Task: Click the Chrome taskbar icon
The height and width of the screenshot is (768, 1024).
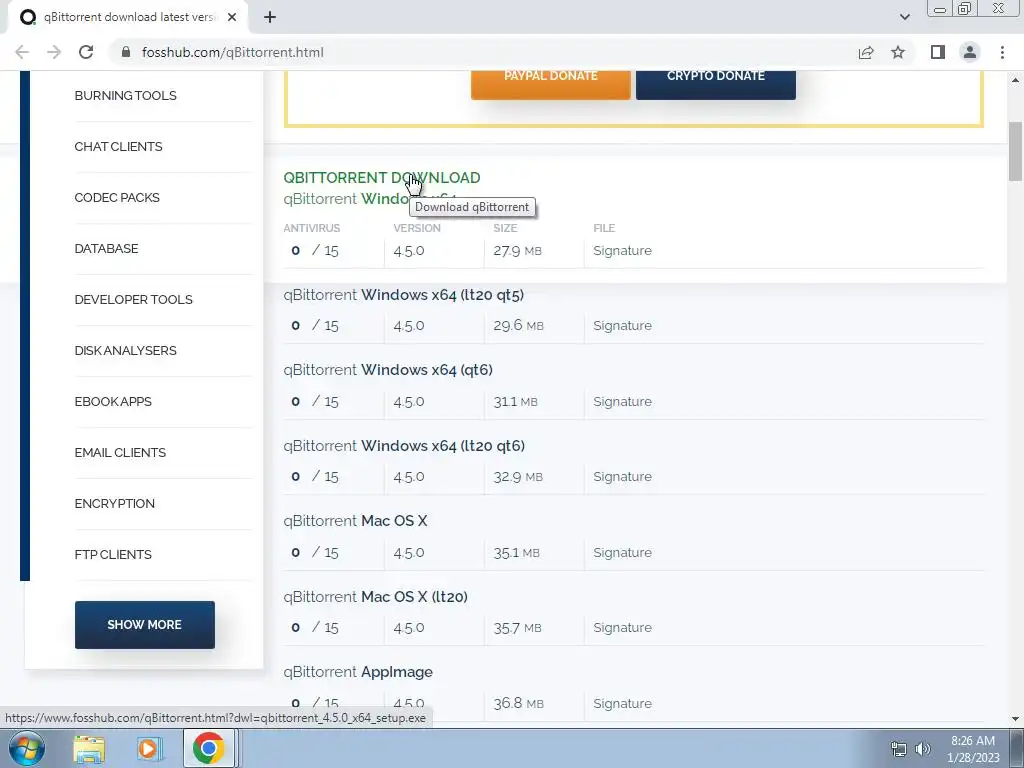Action: pyautogui.click(x=208, y=748)
